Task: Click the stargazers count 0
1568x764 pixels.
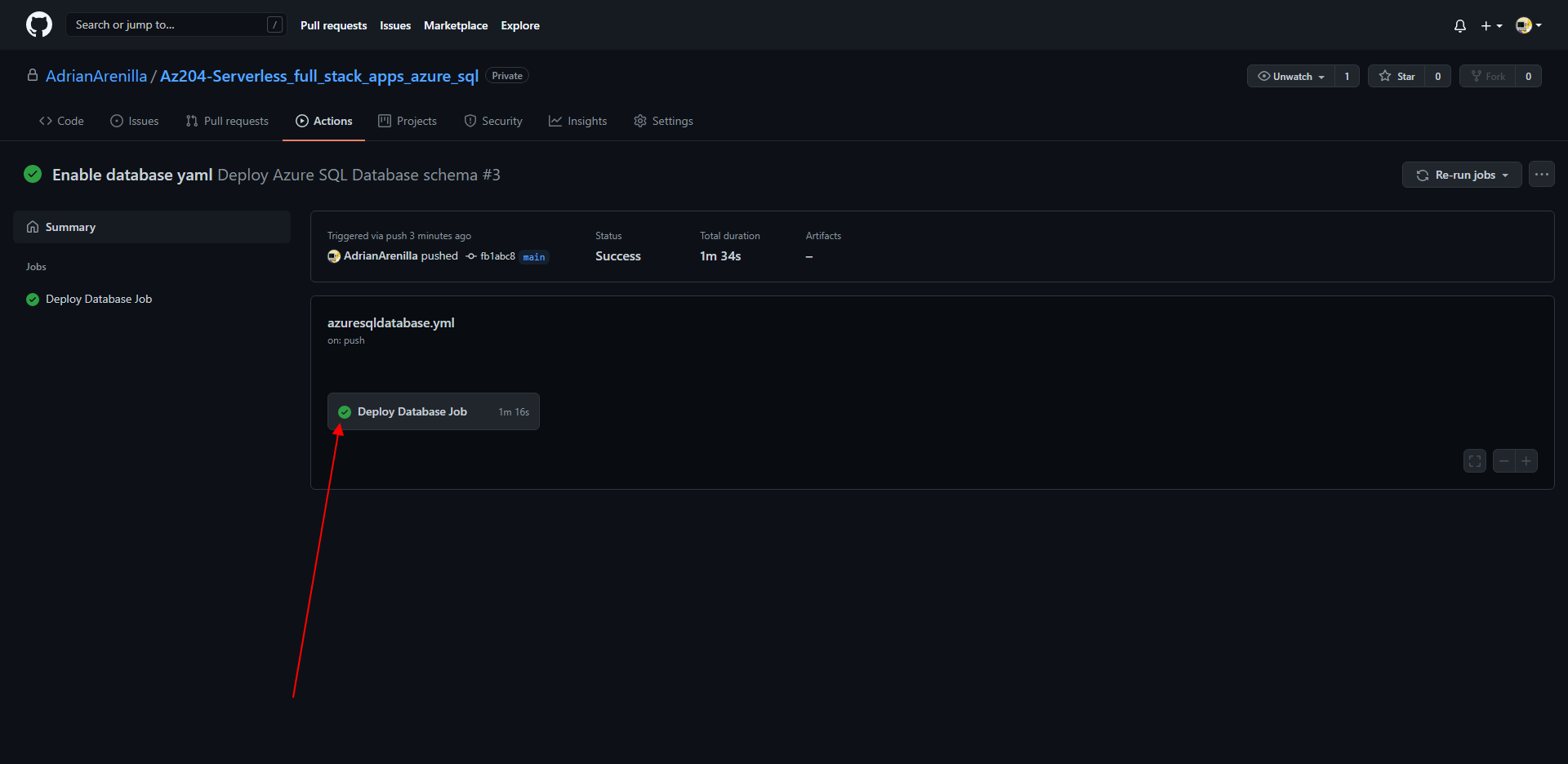Action: (x=1438, y=76)
